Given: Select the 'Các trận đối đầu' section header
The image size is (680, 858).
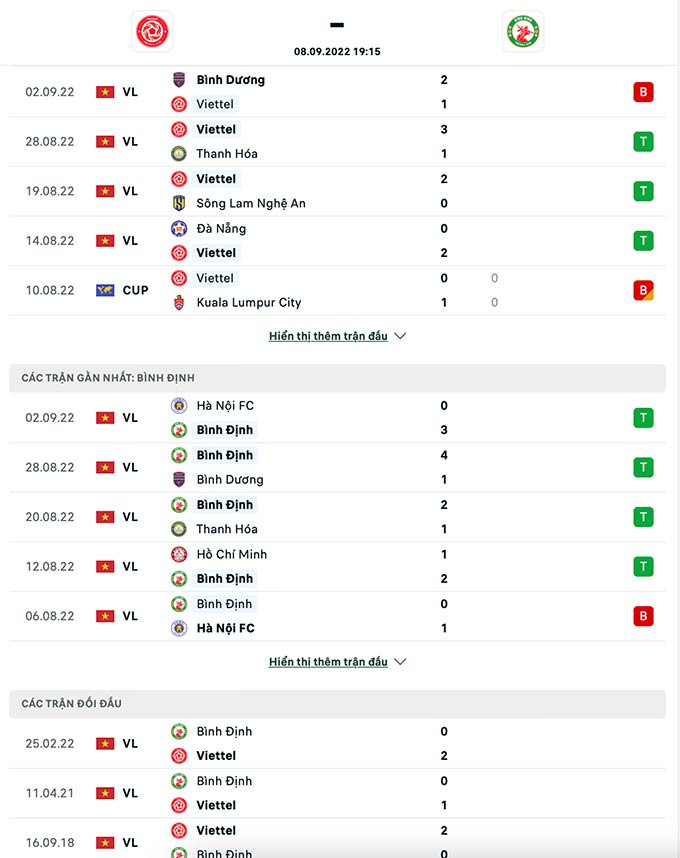Looking at the screenshot, I should tap(338, 704).
